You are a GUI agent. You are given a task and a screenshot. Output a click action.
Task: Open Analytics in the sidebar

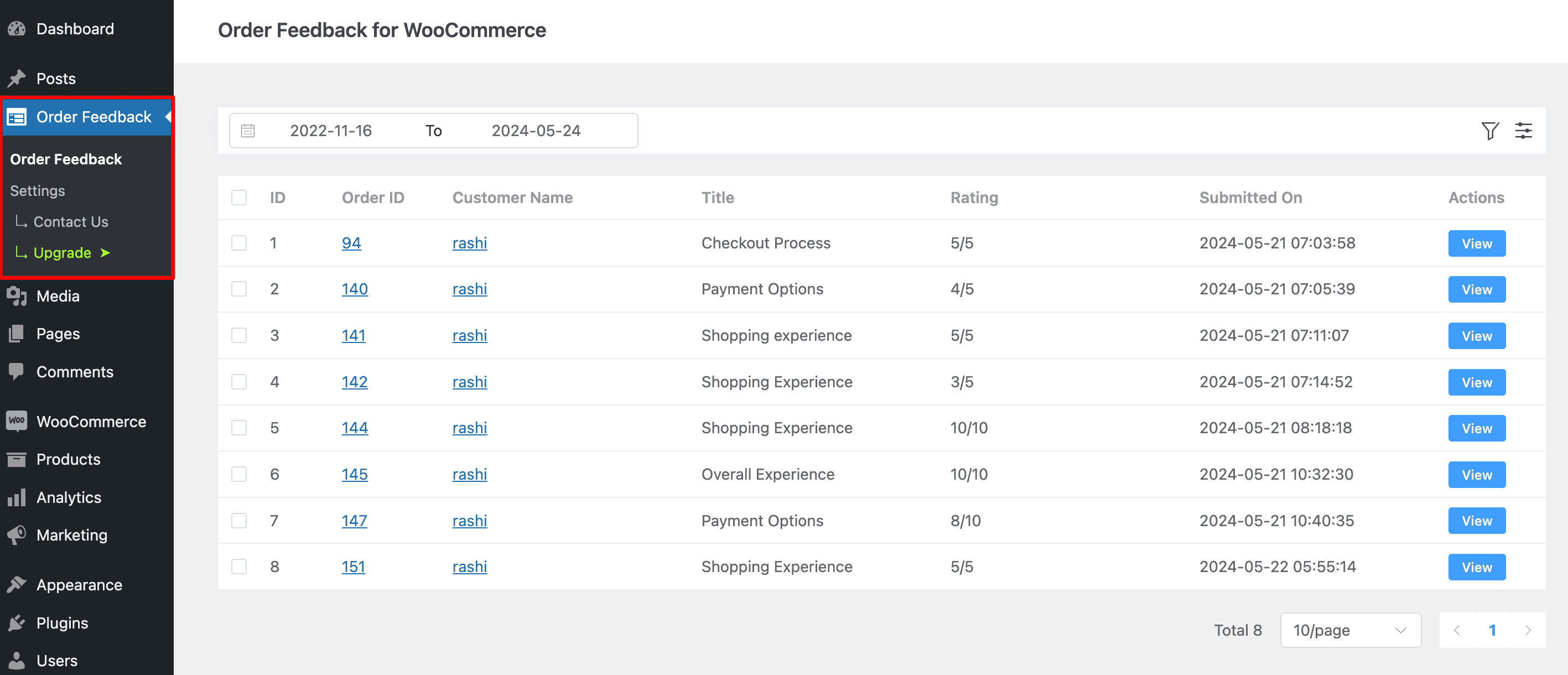[69, 497]
